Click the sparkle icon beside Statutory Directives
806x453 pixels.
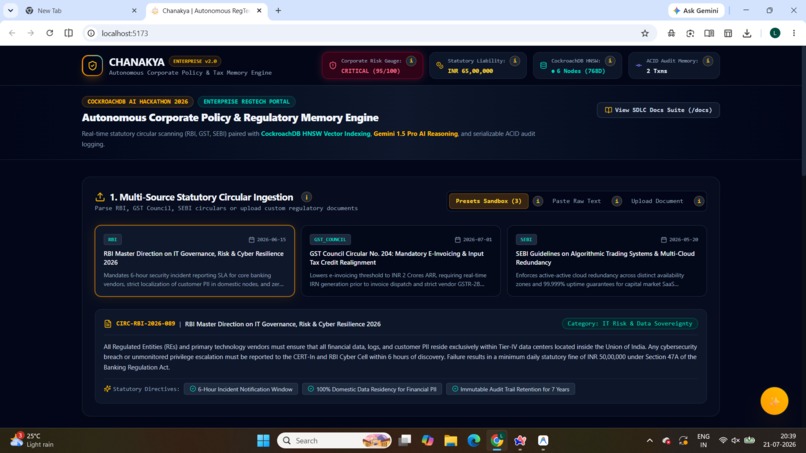point(107,389)
